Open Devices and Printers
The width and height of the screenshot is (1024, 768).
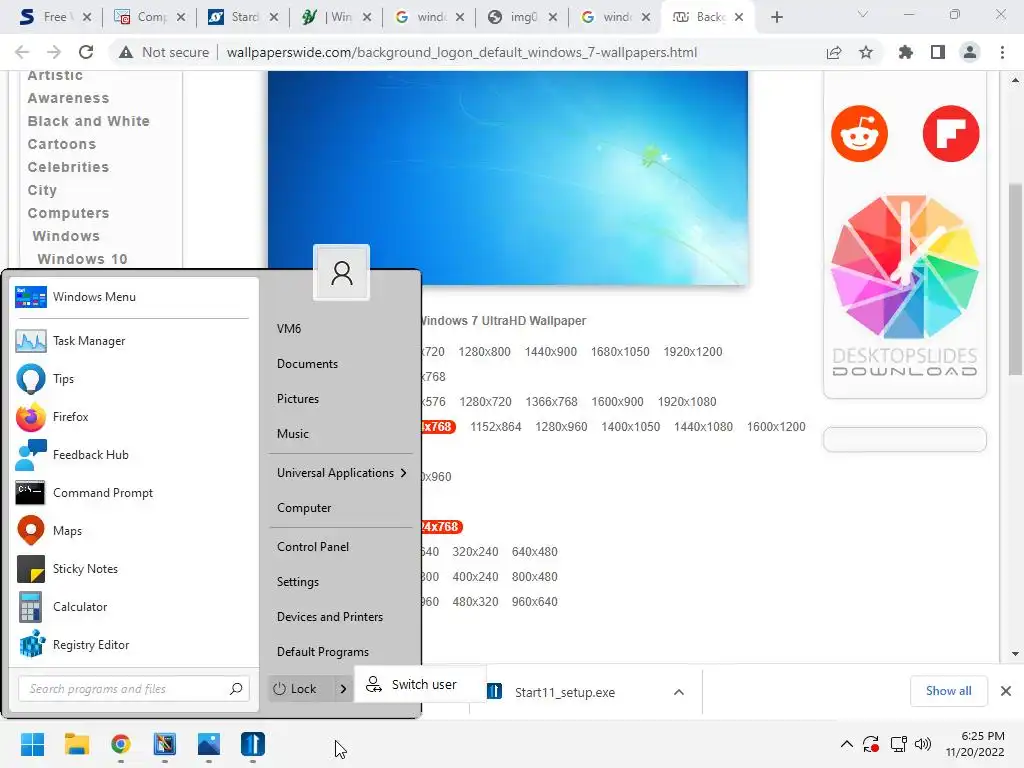pos(330,616)
